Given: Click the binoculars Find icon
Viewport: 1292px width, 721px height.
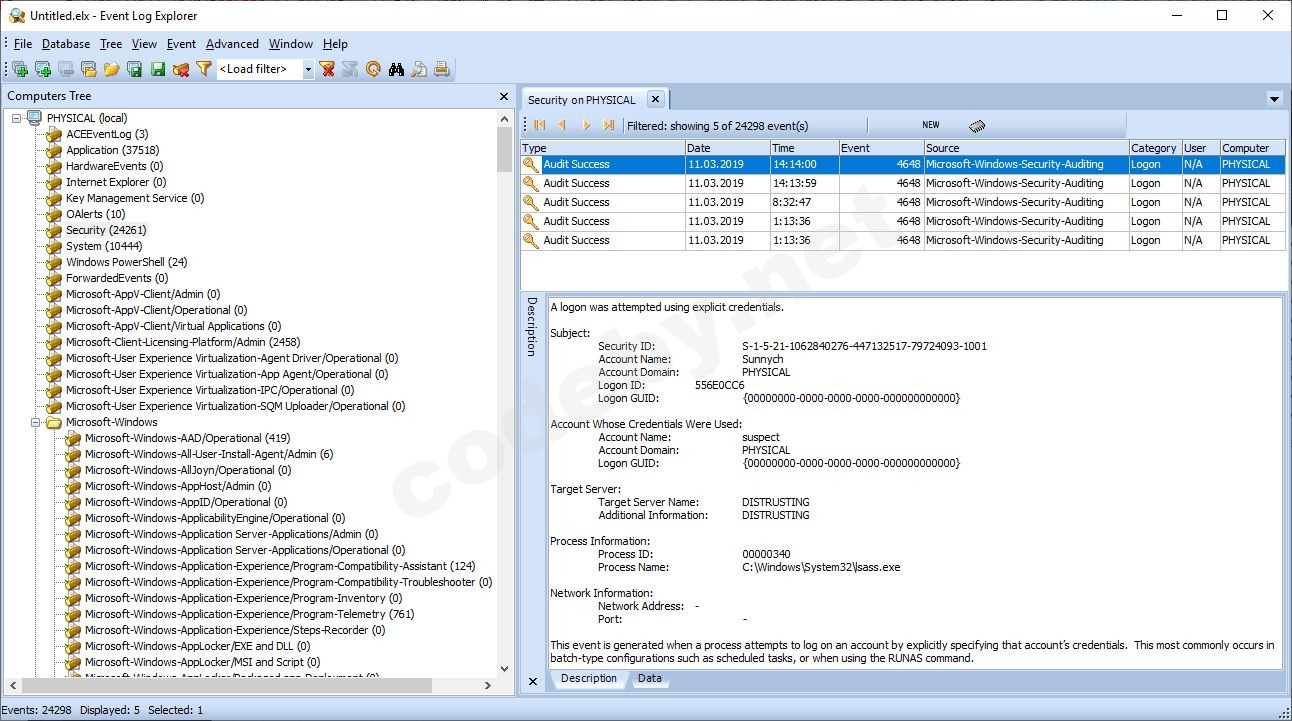Looking at the screenshot, I should pos(396,69).
